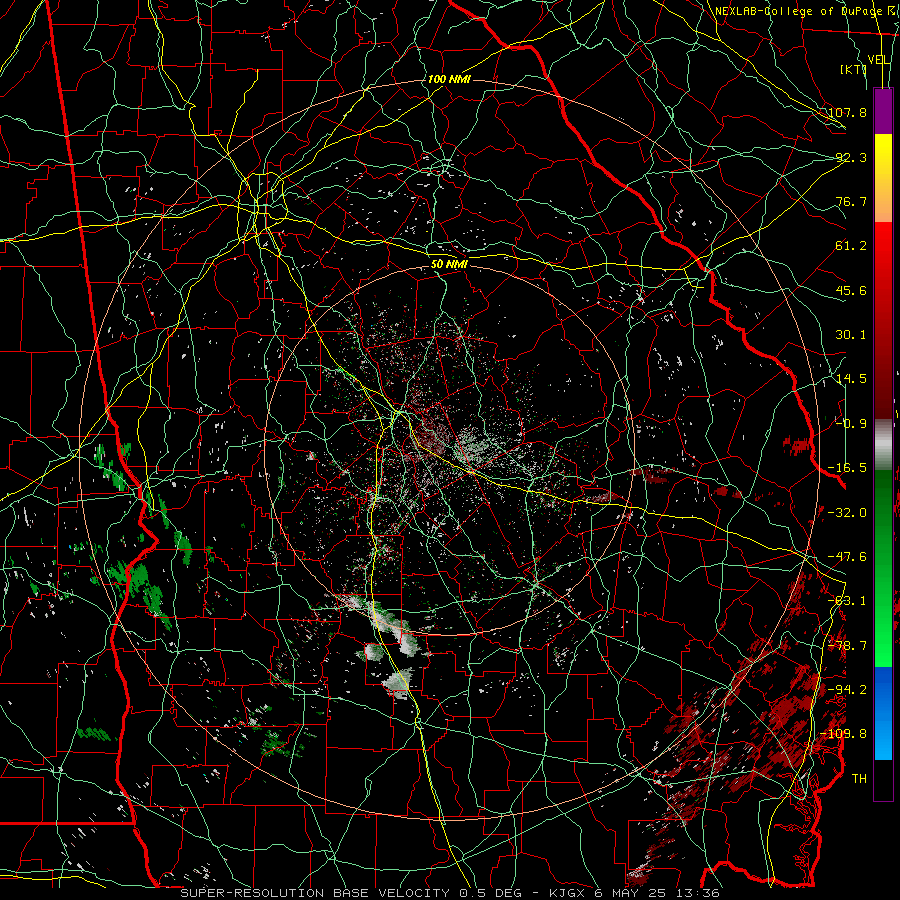Click the -78.7 velocity scale value

[x=847, y=646]
